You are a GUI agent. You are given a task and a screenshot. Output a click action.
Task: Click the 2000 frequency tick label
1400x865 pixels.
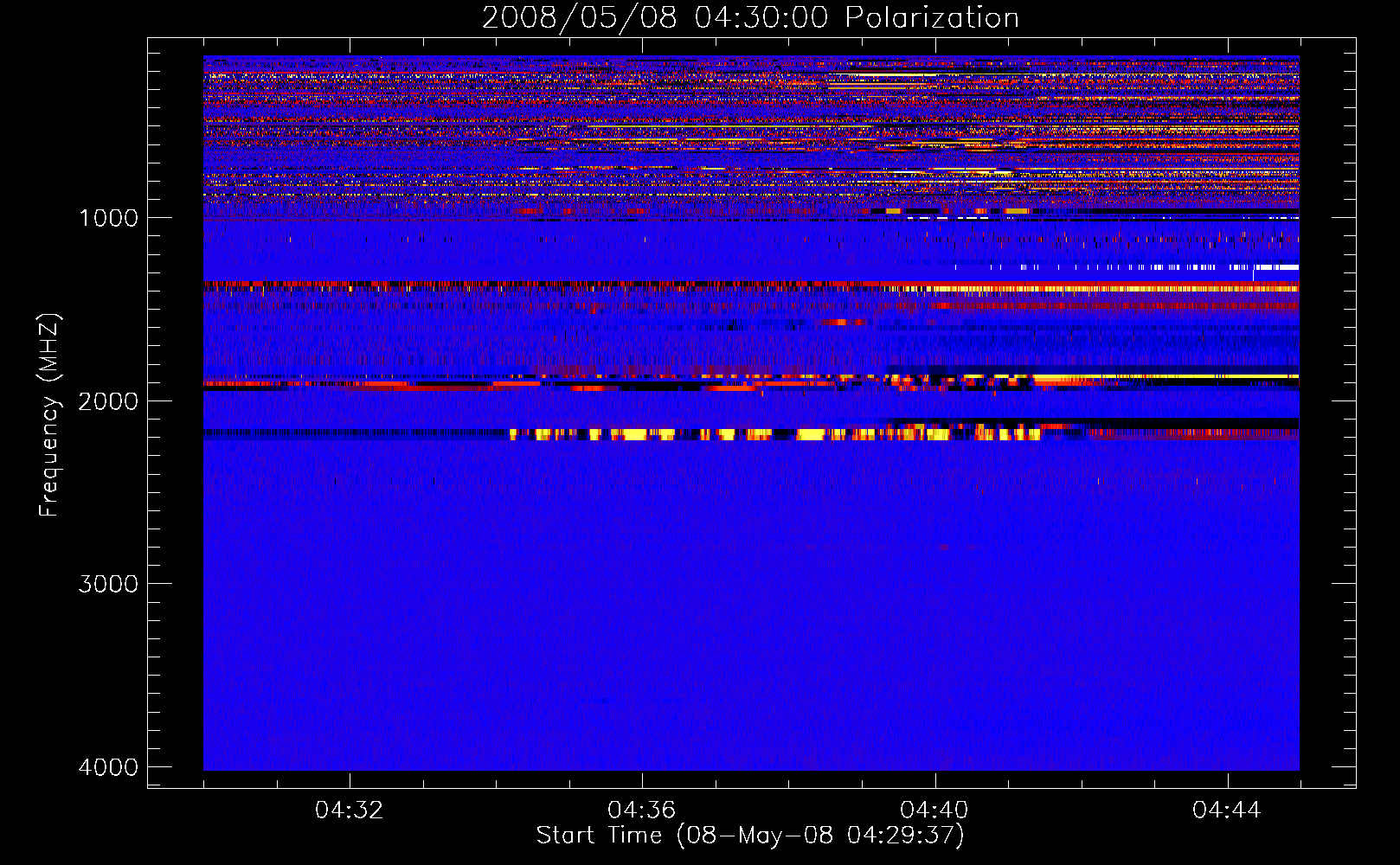(108, 401)
